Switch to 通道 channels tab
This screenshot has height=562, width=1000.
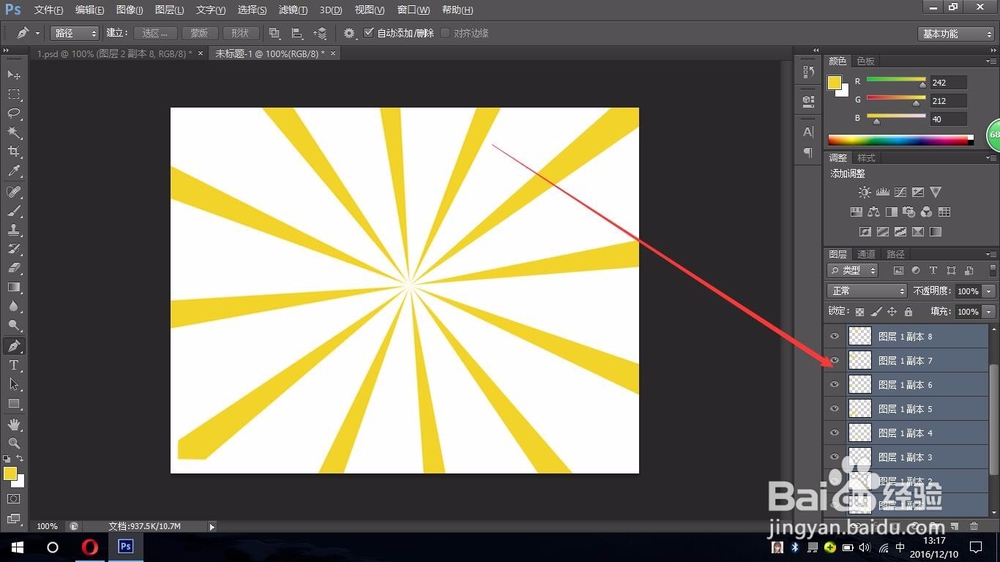pos(865,254)
